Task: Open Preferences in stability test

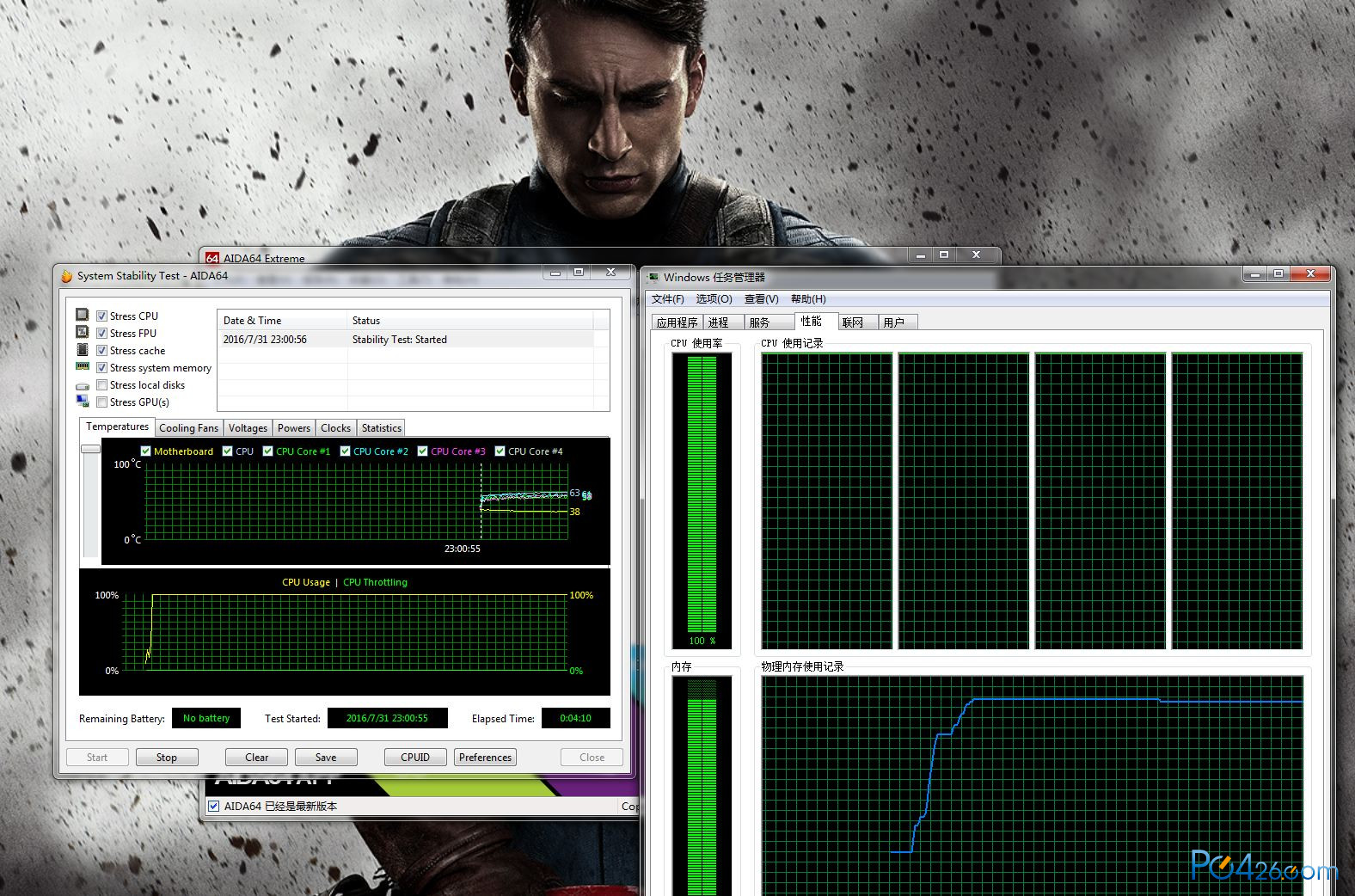Action: point(485,758)
